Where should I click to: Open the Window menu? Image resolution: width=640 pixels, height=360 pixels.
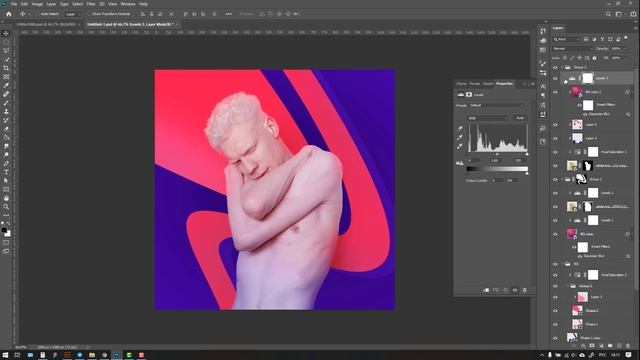point(128,4)
